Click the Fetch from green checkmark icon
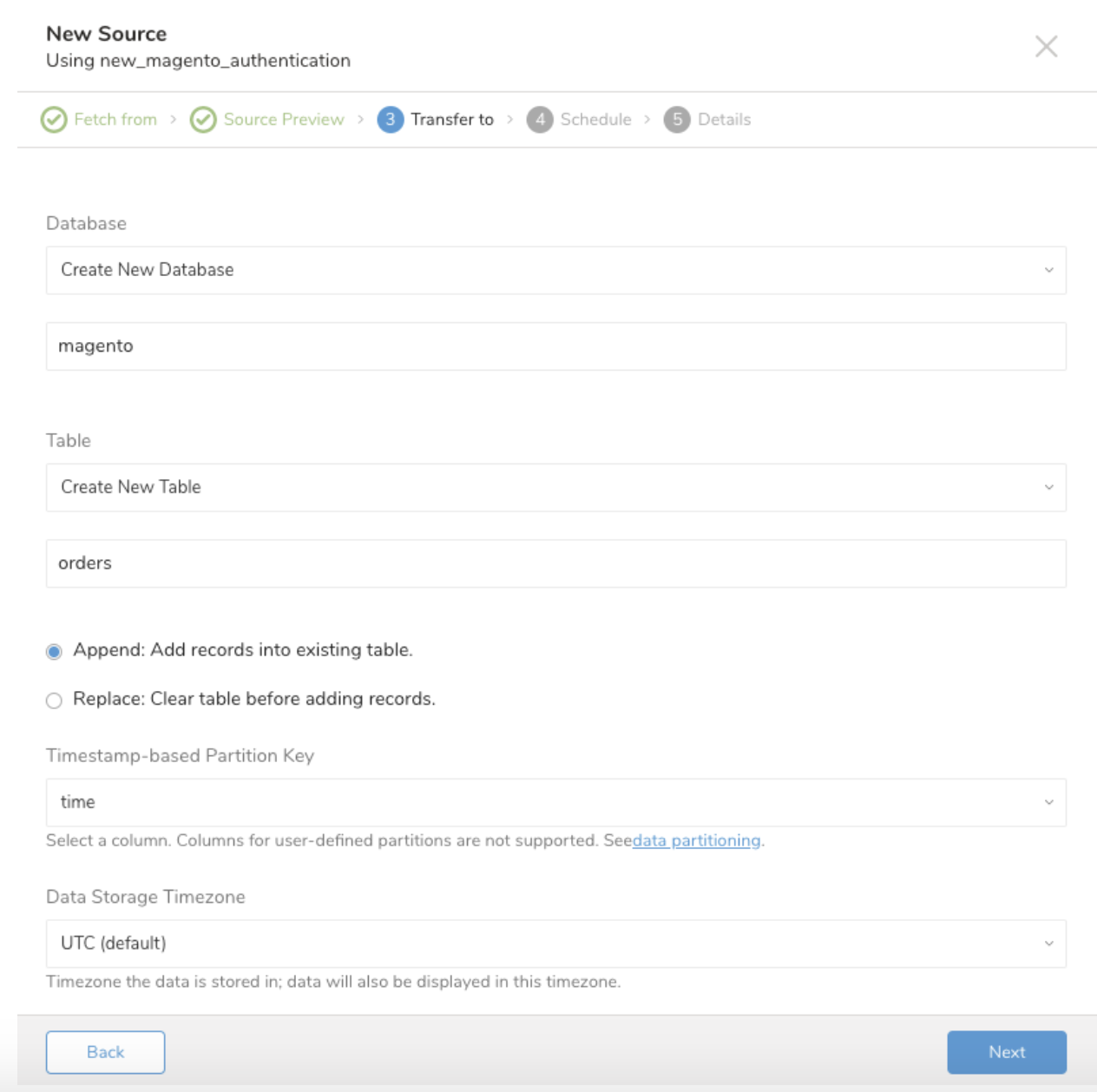 pyautogui.click(x=54, y=120)
